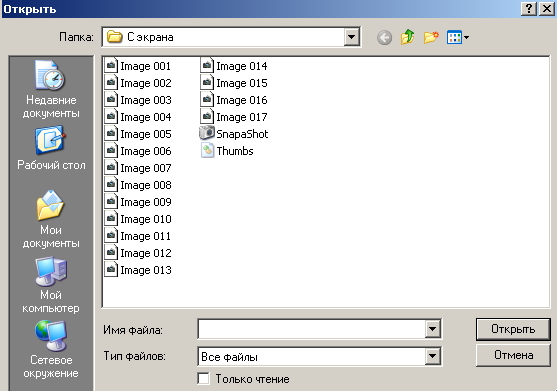Select the Image 006 file icon
Screen dimensions: 557x391
click(111, 151)
